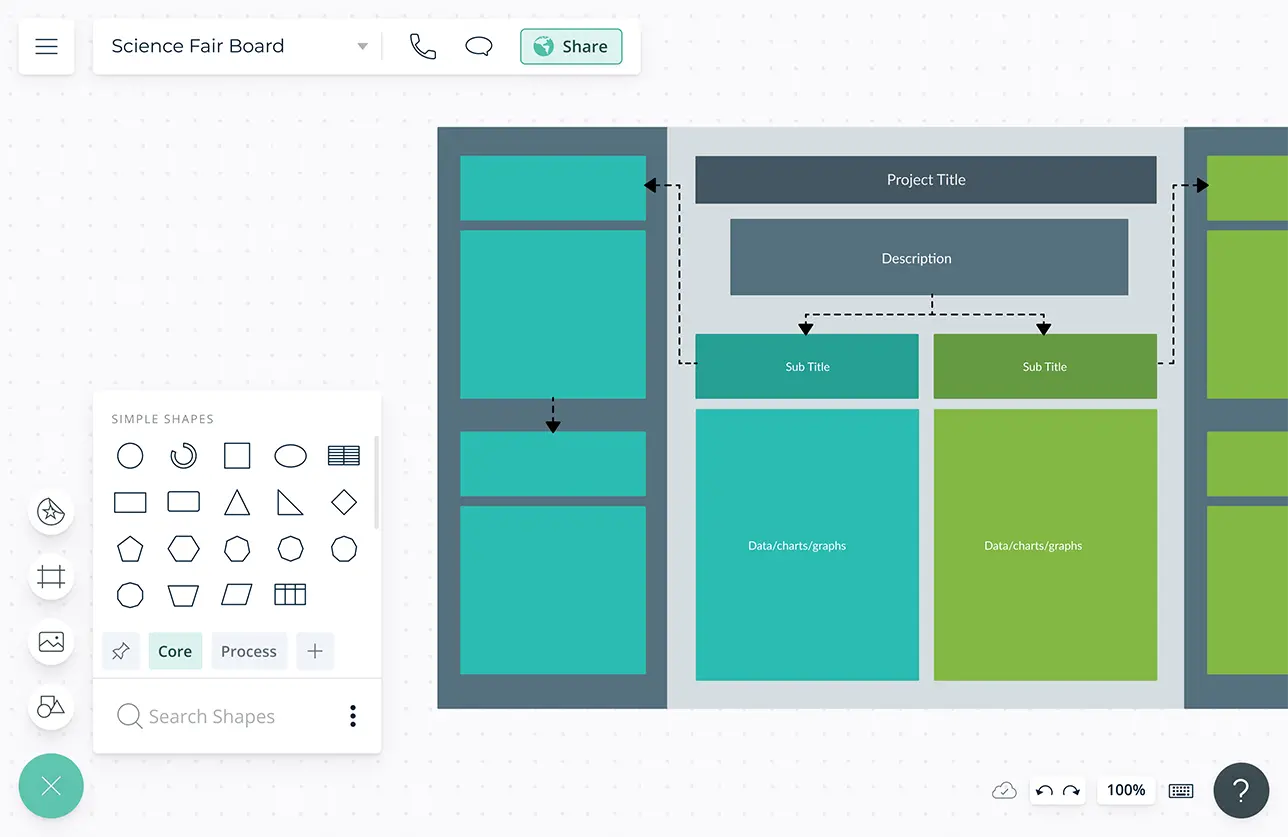Choose the diamond shape
Image resolution: width=1288 pixels, height=838 pixels.
(x=344, y=502)
